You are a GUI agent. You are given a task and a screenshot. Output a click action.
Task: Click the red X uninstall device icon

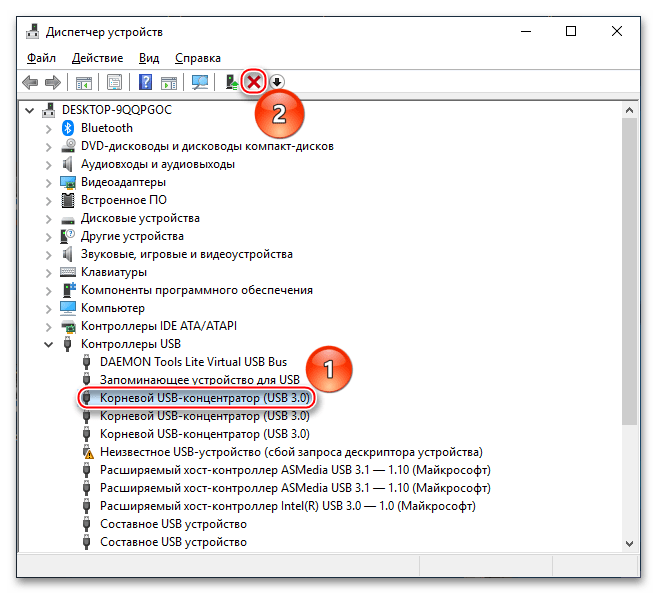point(255,82)
